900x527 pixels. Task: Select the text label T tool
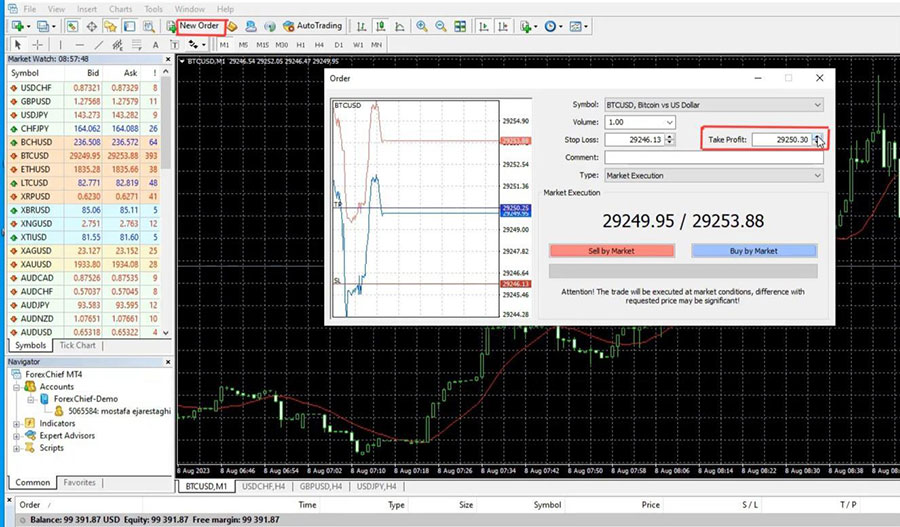[174, 45]
